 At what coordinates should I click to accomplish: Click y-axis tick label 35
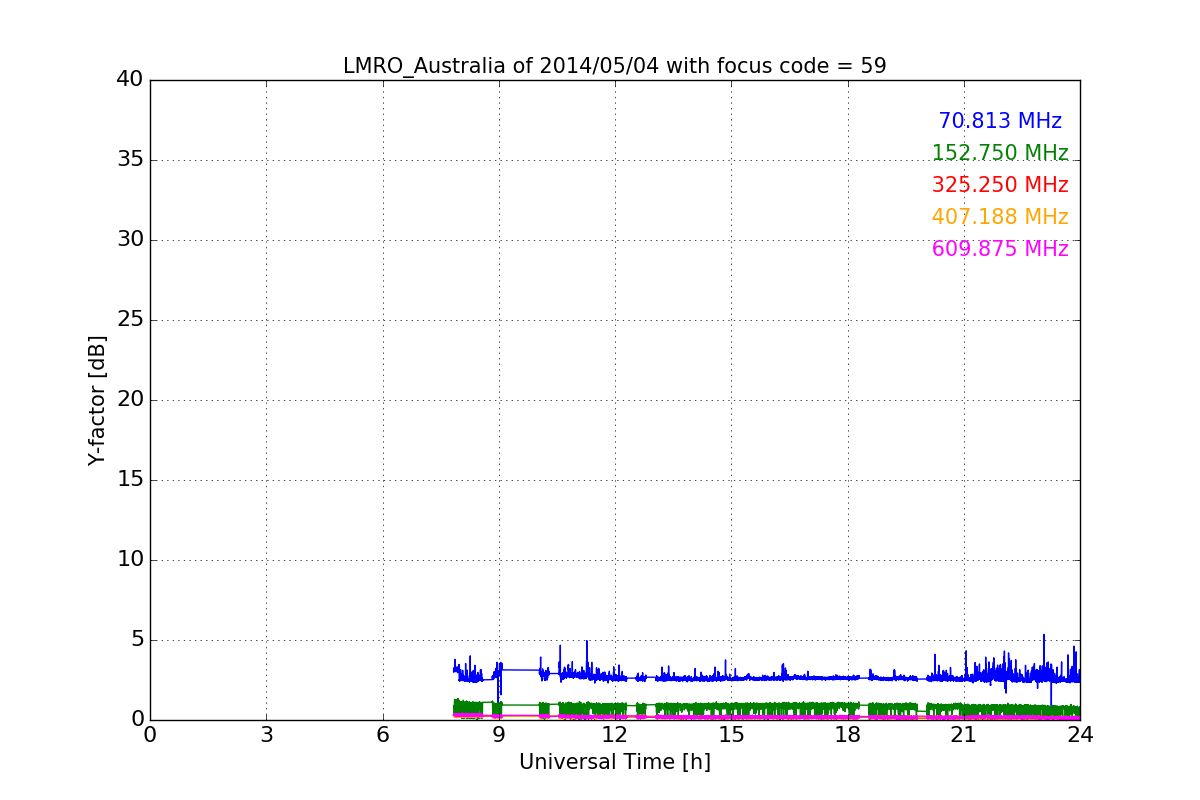tap(130, 160)
